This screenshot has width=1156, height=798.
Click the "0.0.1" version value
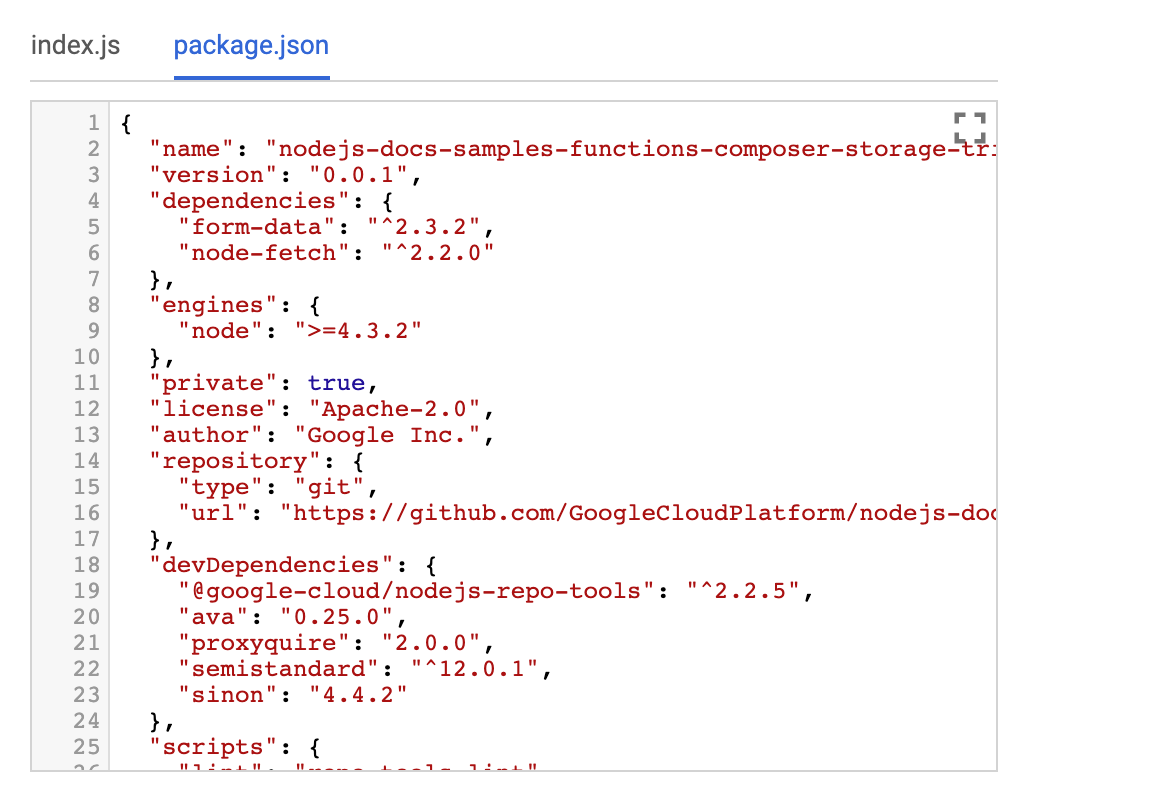[359, 175]
